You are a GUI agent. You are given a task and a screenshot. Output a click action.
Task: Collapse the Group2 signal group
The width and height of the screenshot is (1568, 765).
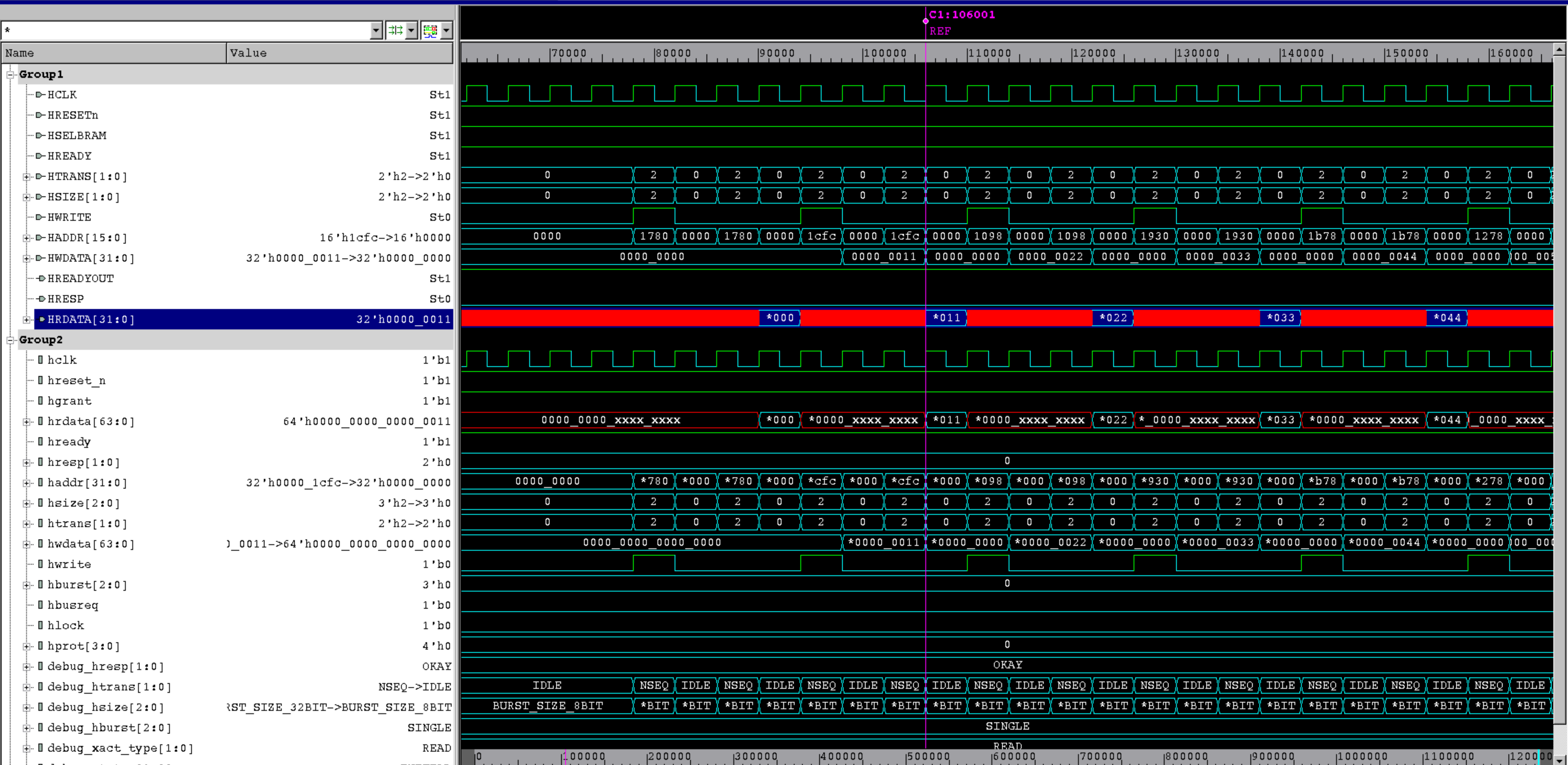click(x=10, y=340)
